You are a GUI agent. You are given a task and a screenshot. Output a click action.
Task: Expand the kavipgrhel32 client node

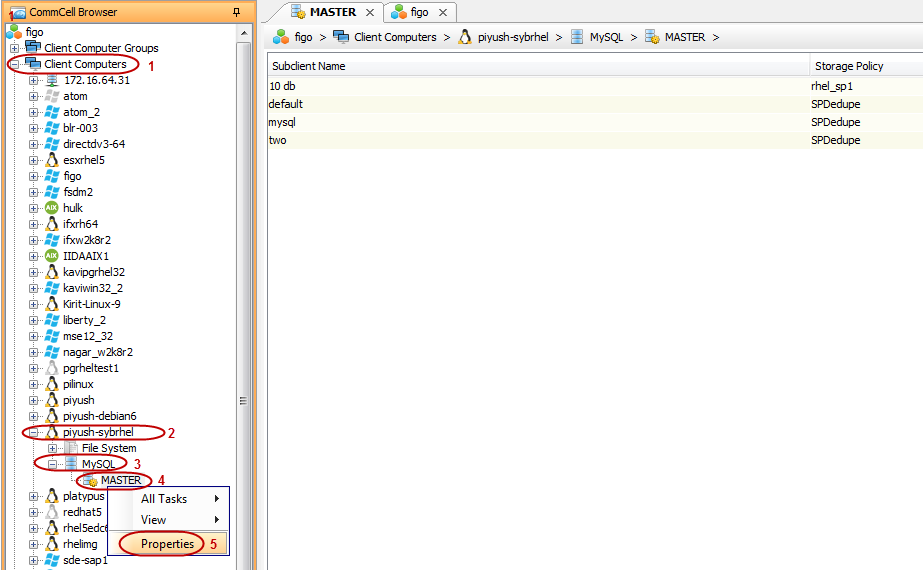[34, 272]
